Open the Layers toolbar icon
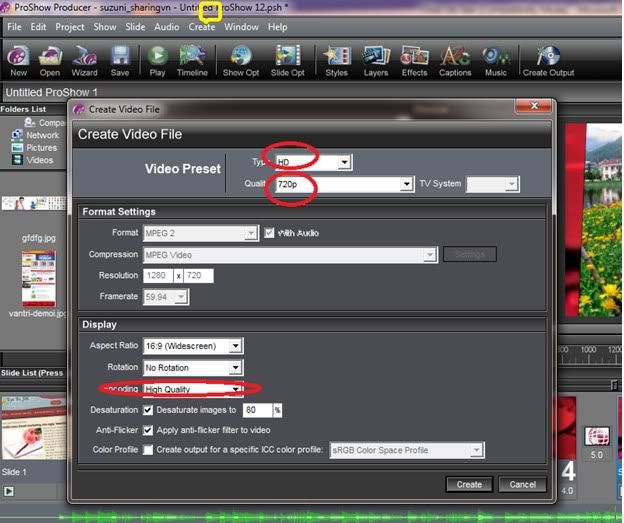 pyautogui.click(x=376, y=58)
